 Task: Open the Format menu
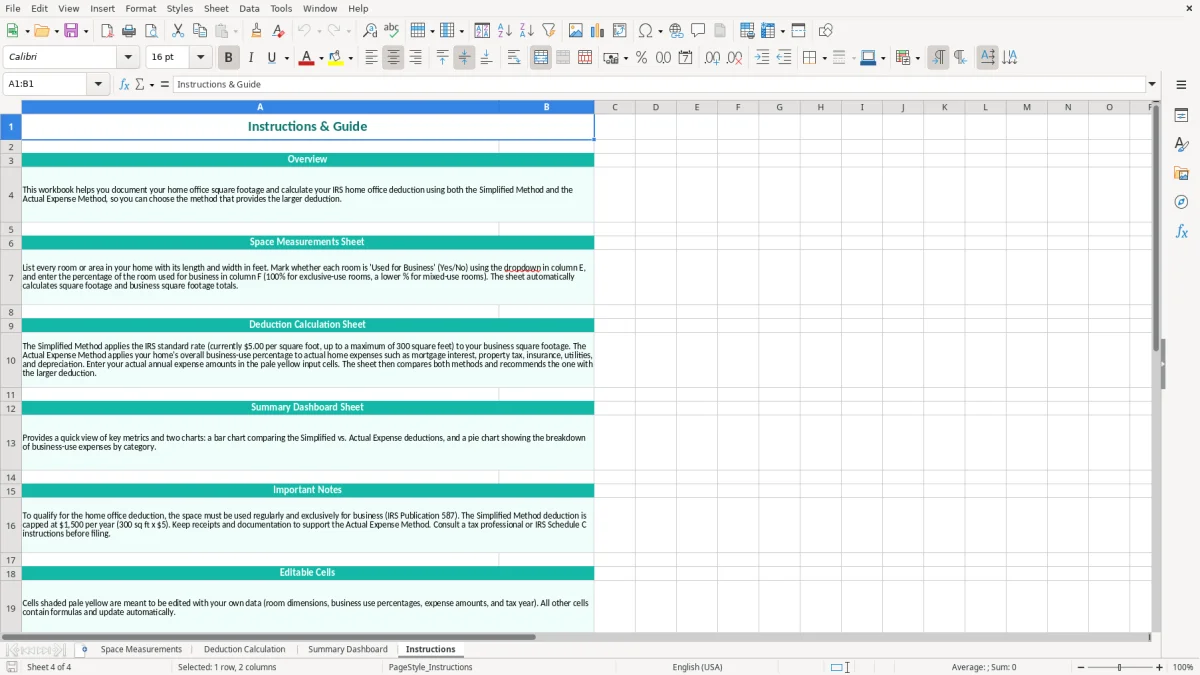(x=141, y=8)
